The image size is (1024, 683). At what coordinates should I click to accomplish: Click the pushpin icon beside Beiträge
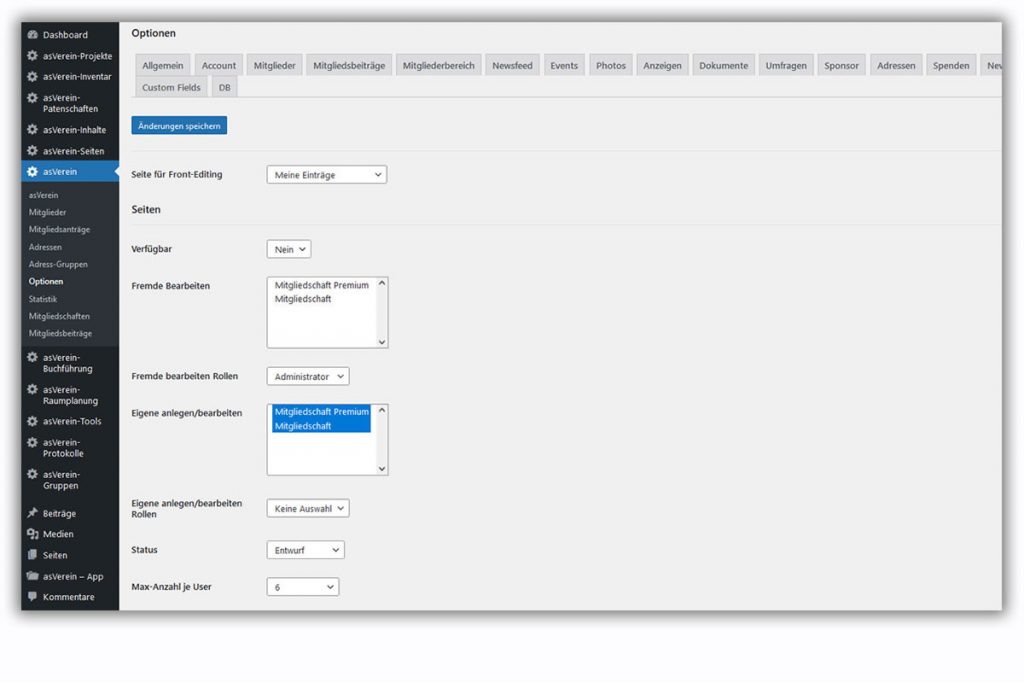tap(33, 513)
